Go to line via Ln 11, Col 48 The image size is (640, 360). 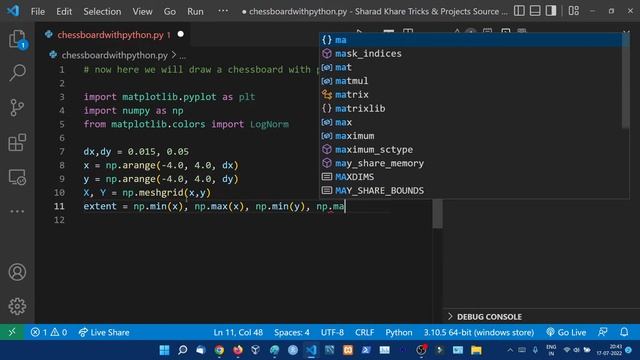pos(238,332)
